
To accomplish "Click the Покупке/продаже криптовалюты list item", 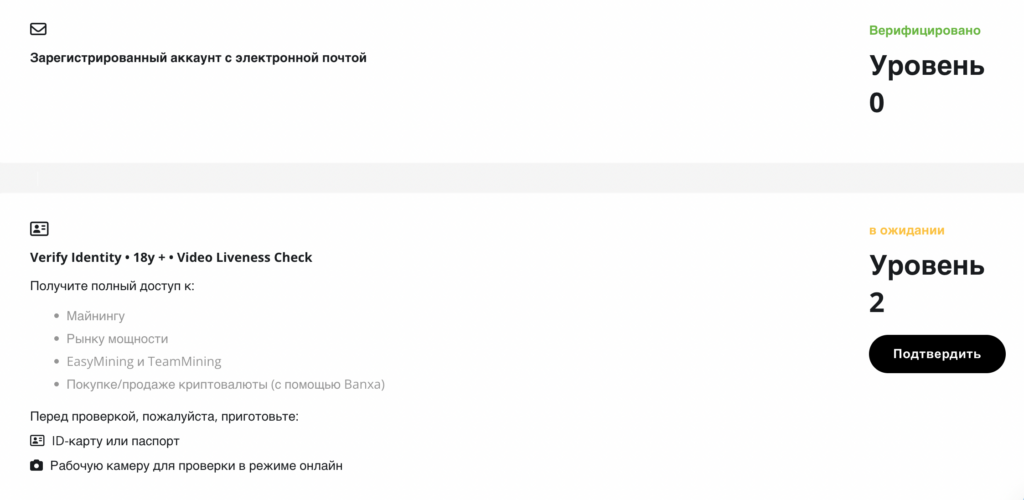I will click(225, 385).
